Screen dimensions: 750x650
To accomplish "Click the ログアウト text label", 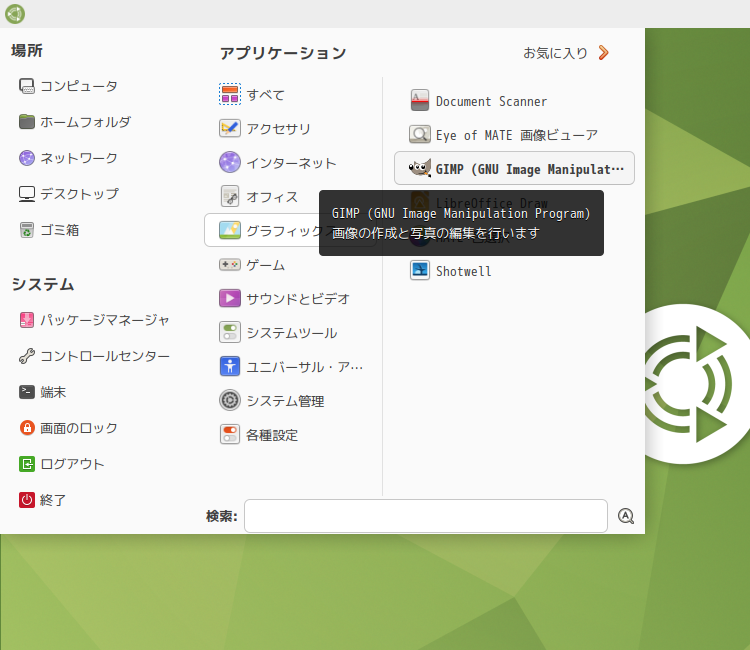I will click(72, 464).
